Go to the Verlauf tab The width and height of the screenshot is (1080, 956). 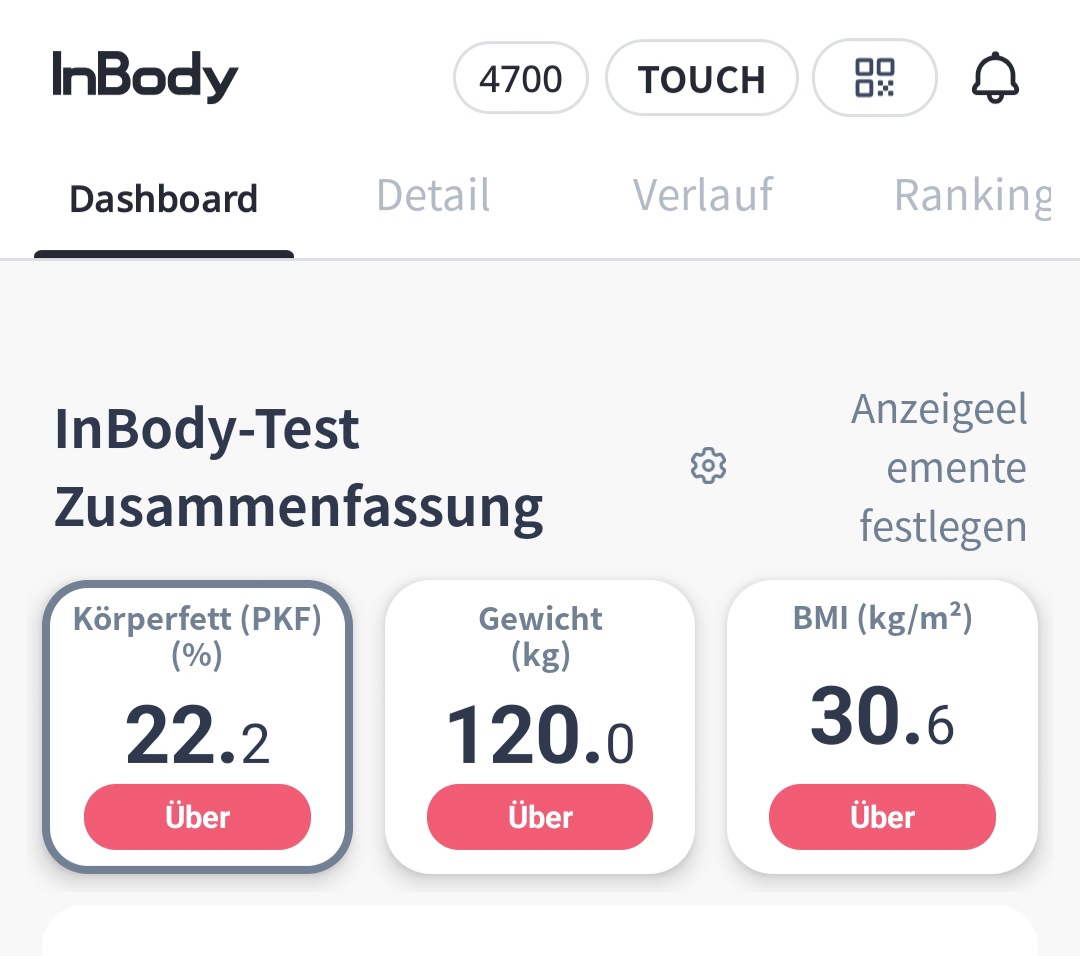click(x=702, y=196)
